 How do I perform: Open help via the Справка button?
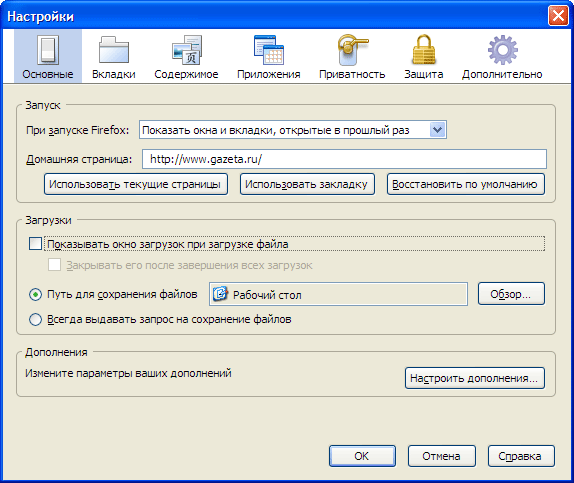point(521,456)
